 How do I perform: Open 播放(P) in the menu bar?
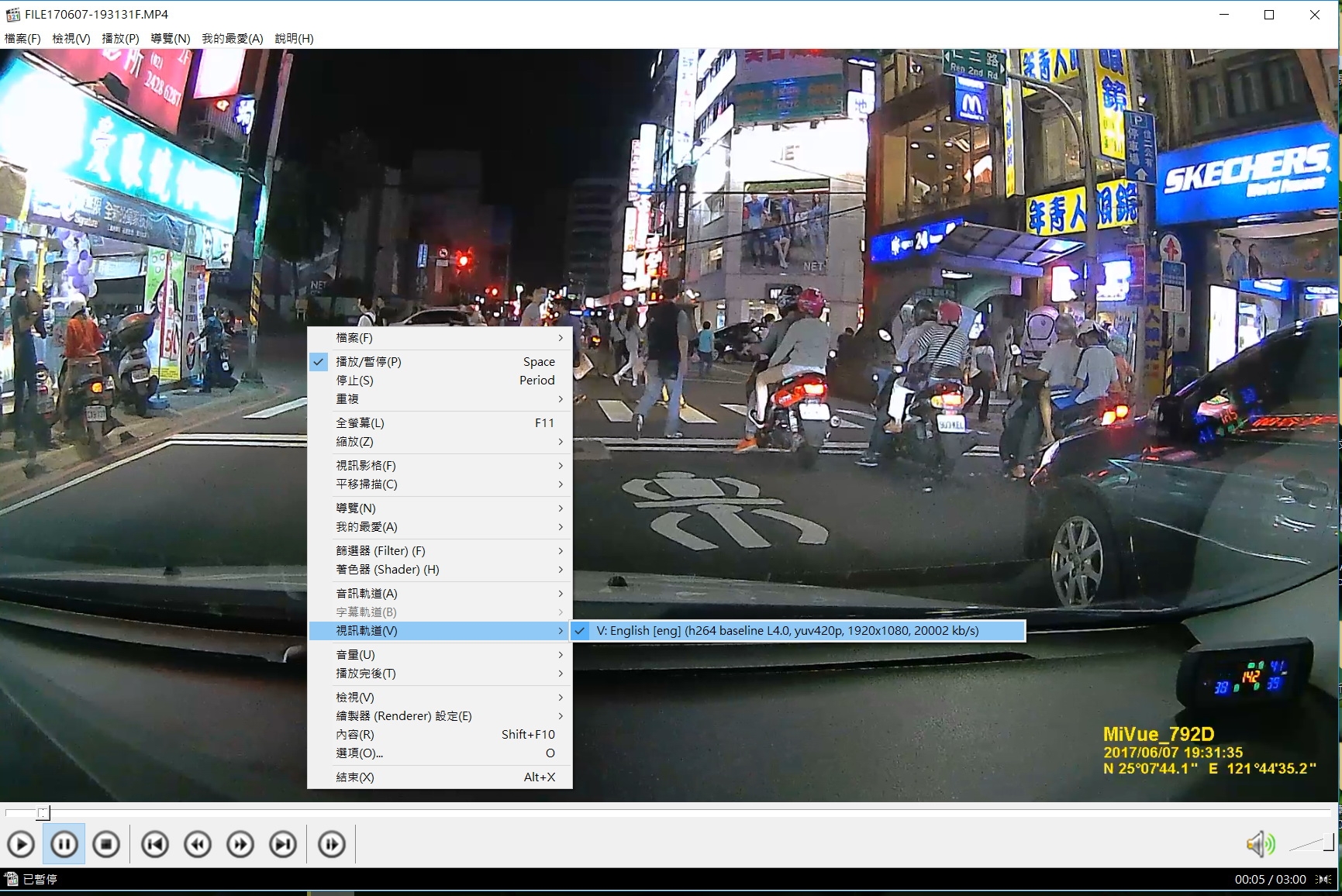[120, 39]
